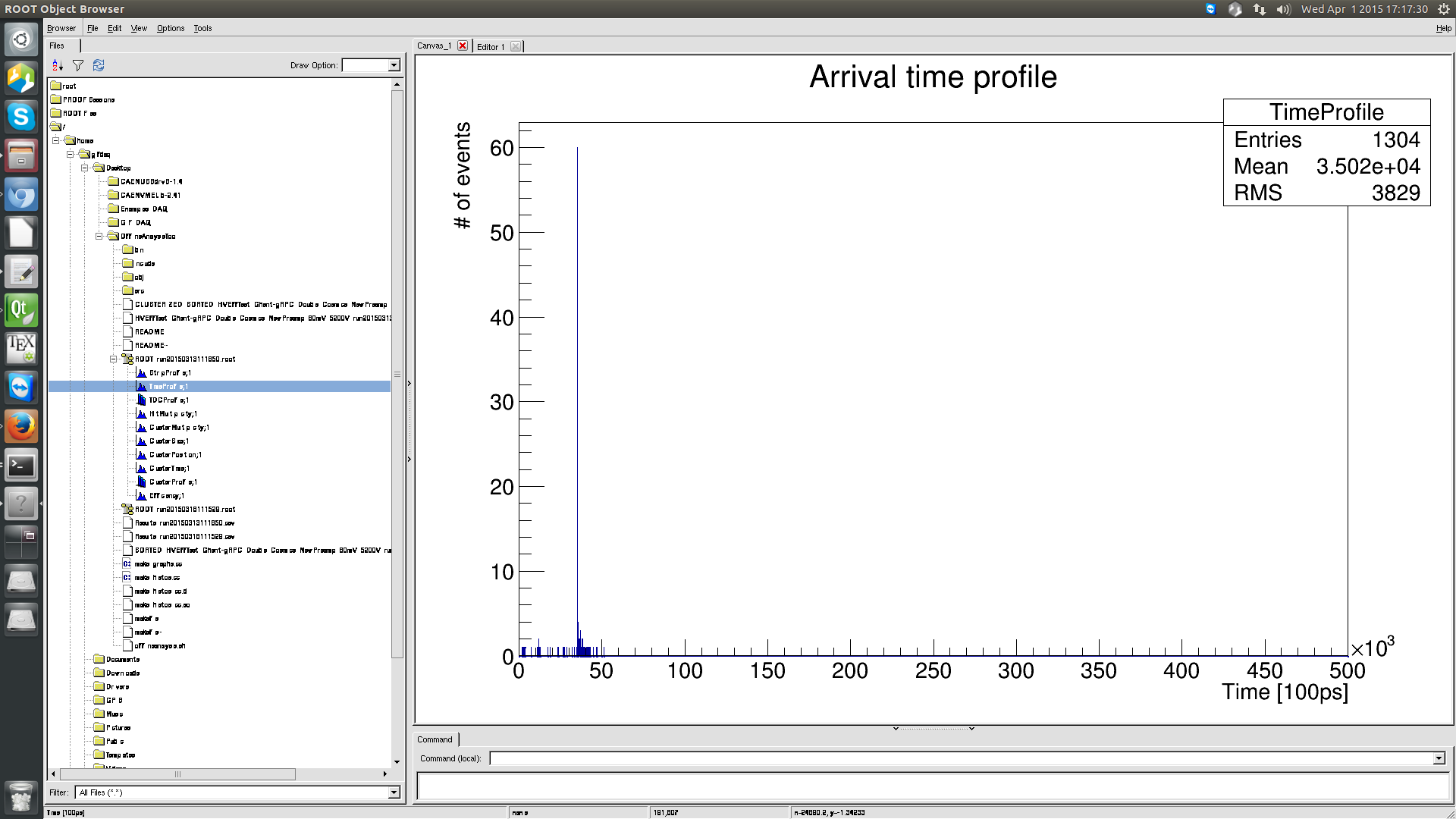Click the filter funnel icon
Image resolution: width=1456 pixels, height=819 pixels.
[x=77, y=66]
